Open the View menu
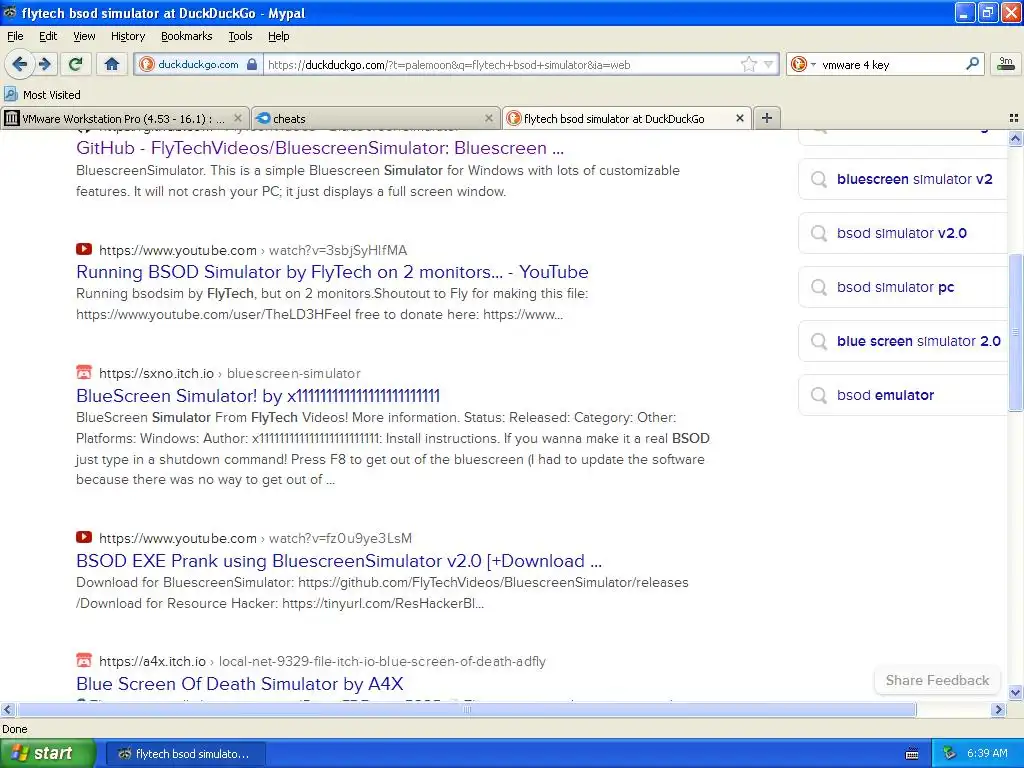This screenshot has width=1024, height=768. [84, 36]
